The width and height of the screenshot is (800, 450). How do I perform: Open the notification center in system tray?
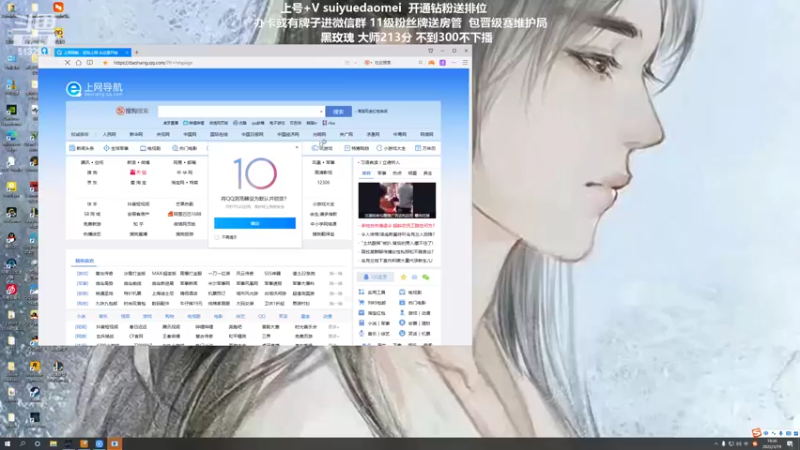pos(790,444)
